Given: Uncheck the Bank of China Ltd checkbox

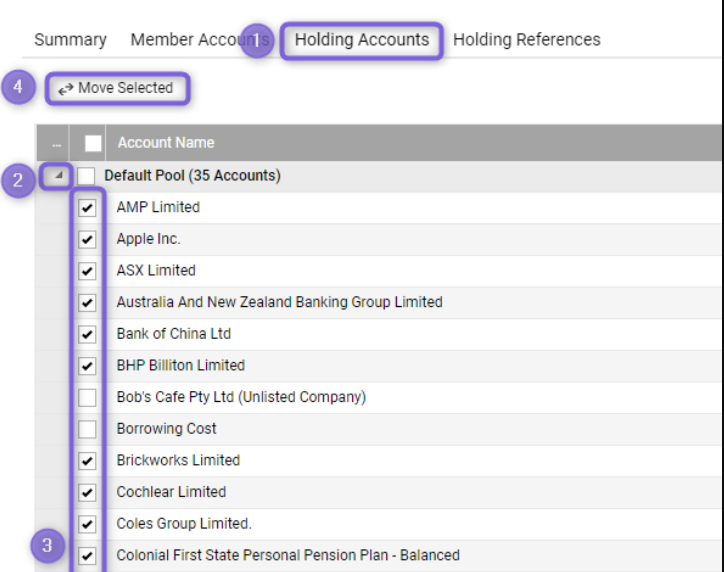Looking at the screenshot, I should 87,334.
